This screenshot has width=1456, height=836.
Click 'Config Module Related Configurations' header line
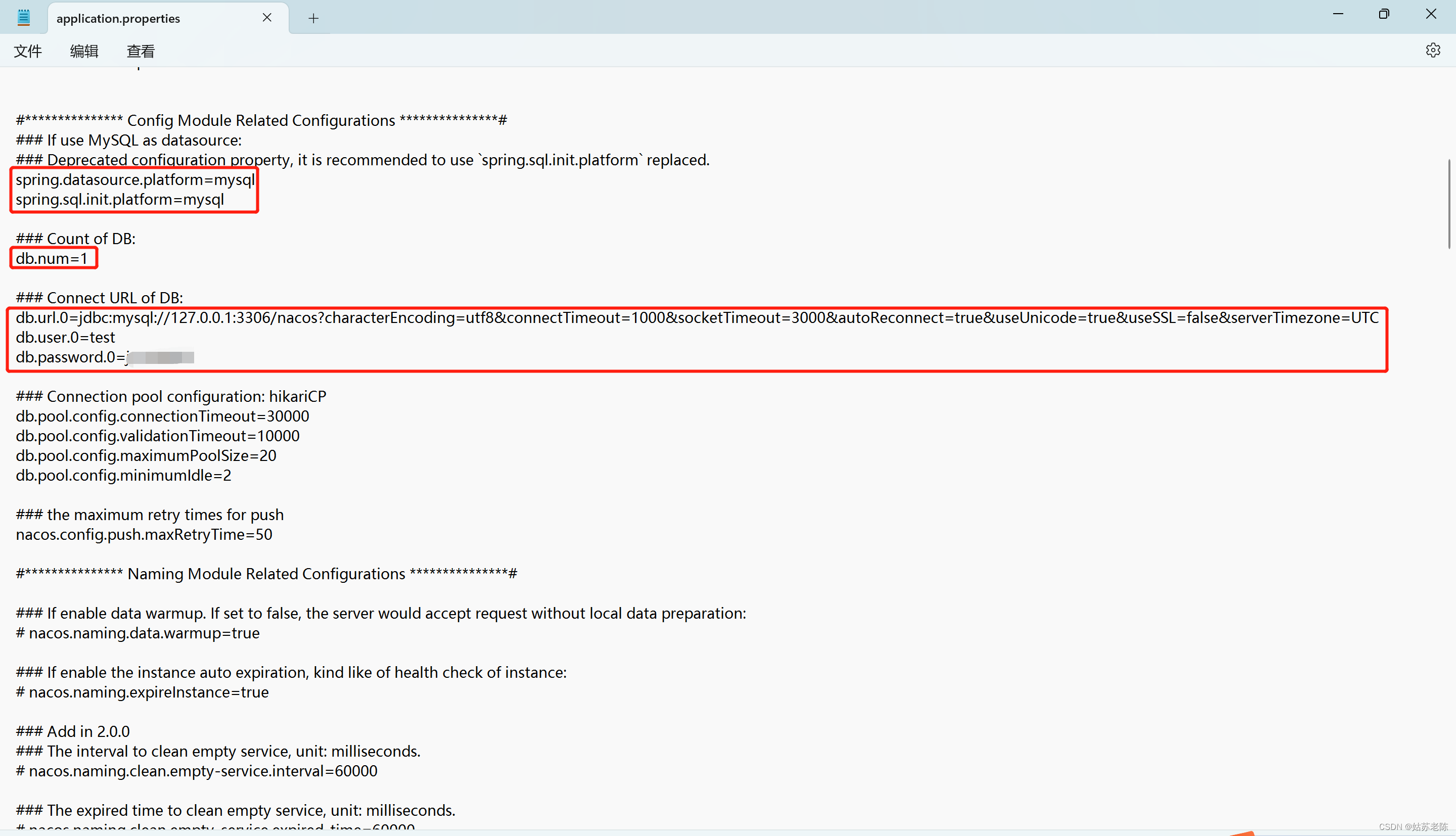click(x=261, y=121)
